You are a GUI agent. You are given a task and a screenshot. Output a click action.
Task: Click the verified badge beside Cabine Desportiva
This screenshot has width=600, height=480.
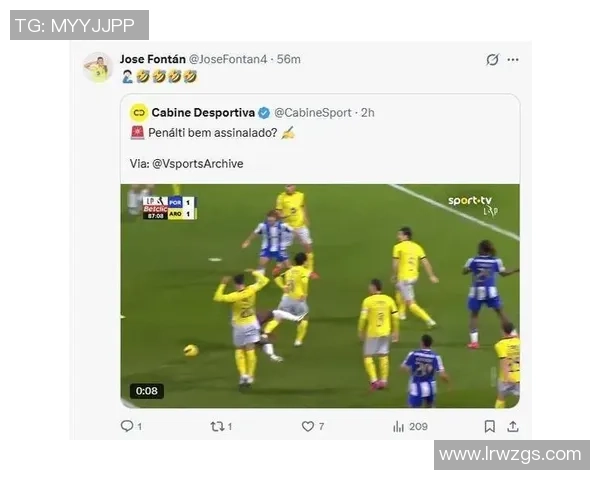264,113
